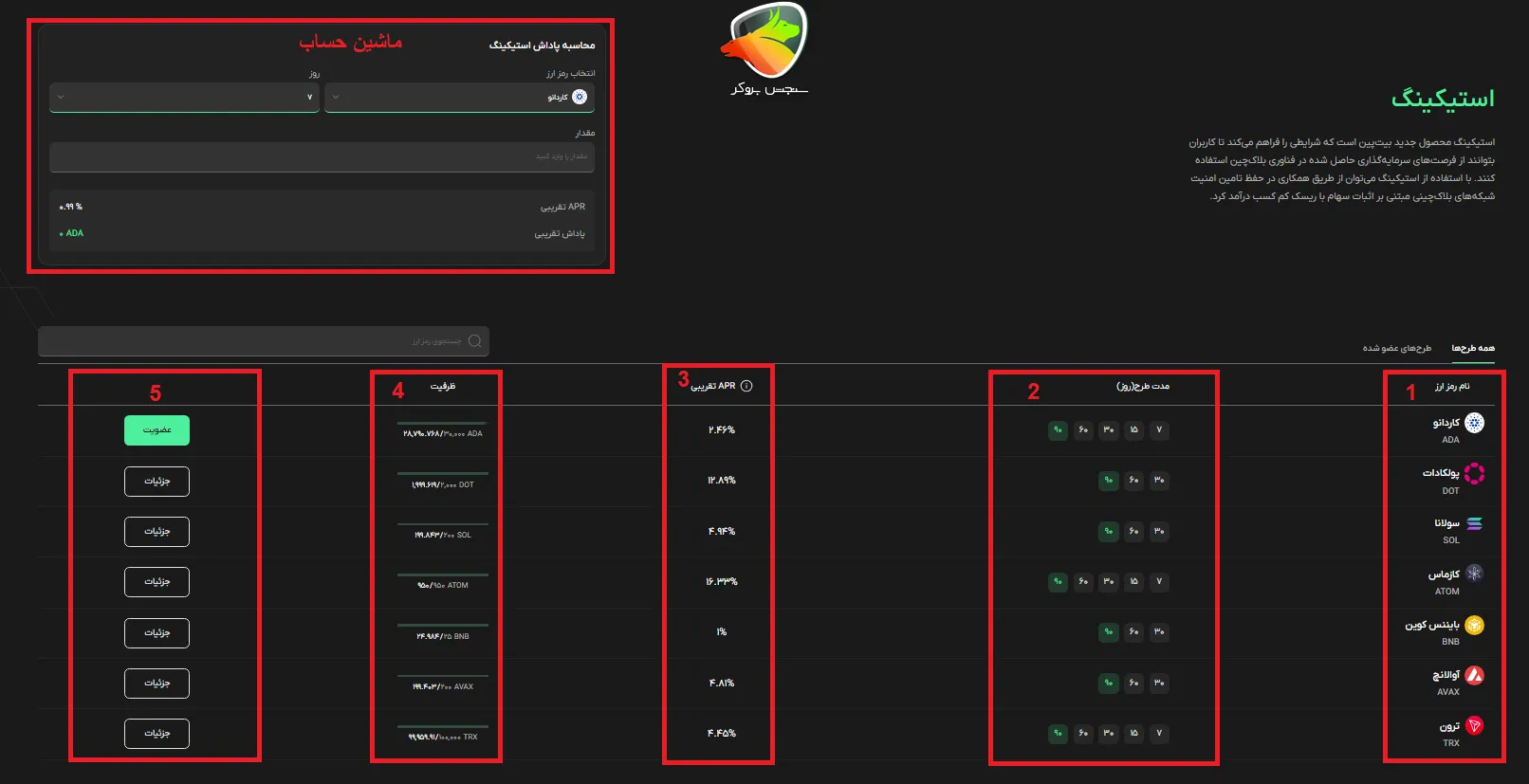This screenshot has width=1529, height=784.
Task: Click the Cosmos (ATOM) coin logo
Action: 1474,574
